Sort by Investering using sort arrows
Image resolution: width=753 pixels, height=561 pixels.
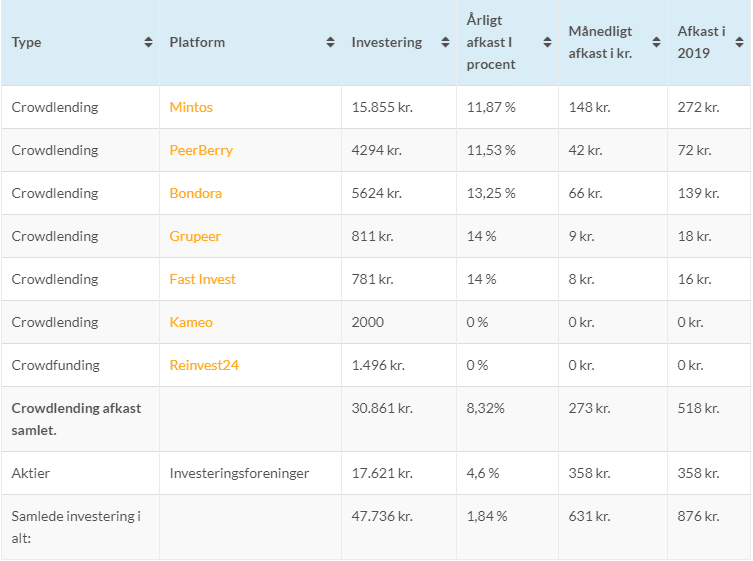coord(444,42)
